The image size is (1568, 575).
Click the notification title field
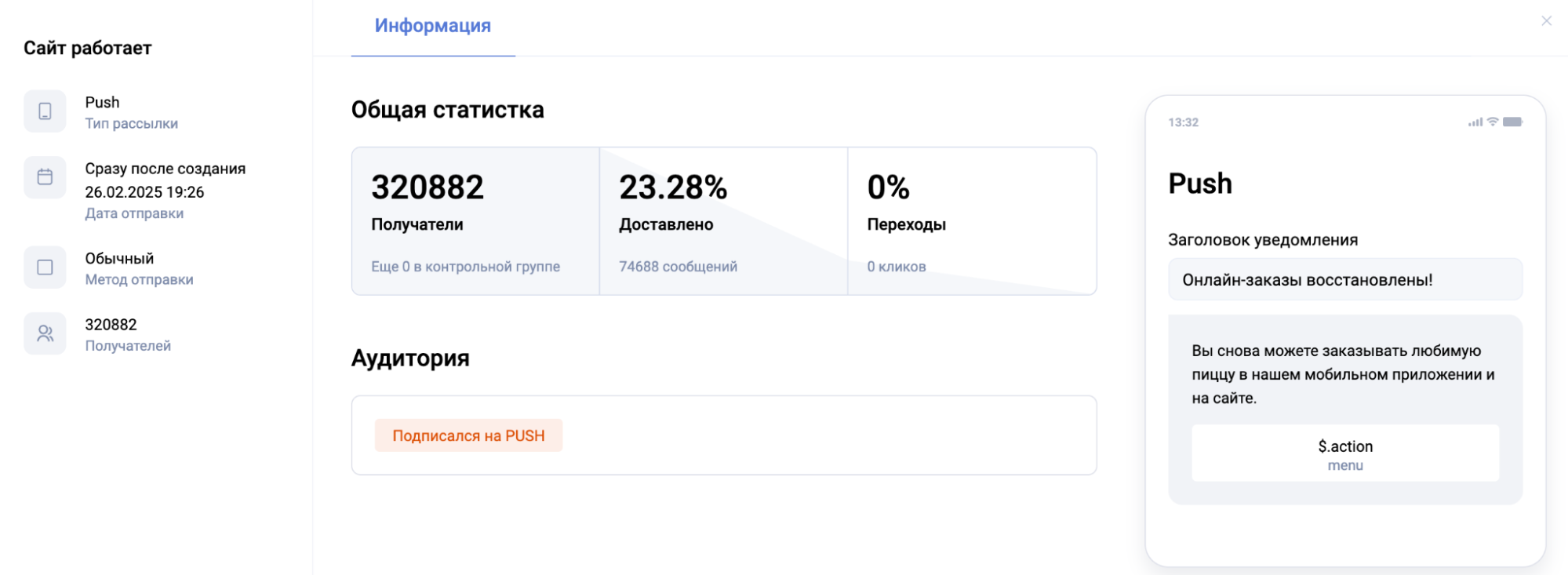click(1344, 280)
